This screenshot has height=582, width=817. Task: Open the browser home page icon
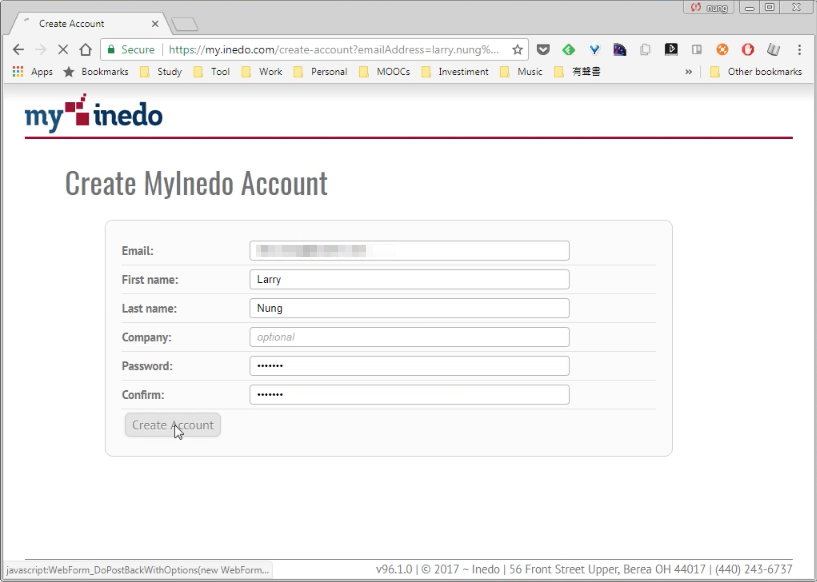tap(85, 49)
